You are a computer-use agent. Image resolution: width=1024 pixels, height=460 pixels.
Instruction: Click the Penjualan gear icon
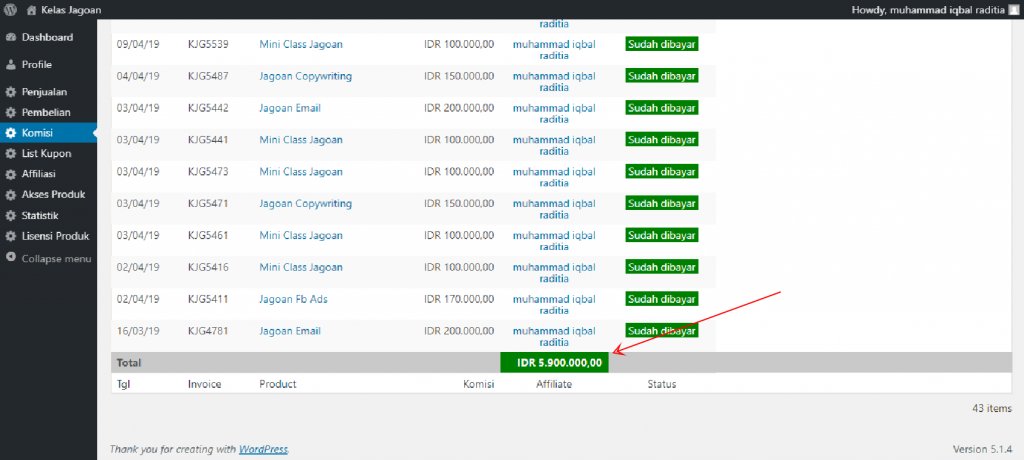(10, 92)
